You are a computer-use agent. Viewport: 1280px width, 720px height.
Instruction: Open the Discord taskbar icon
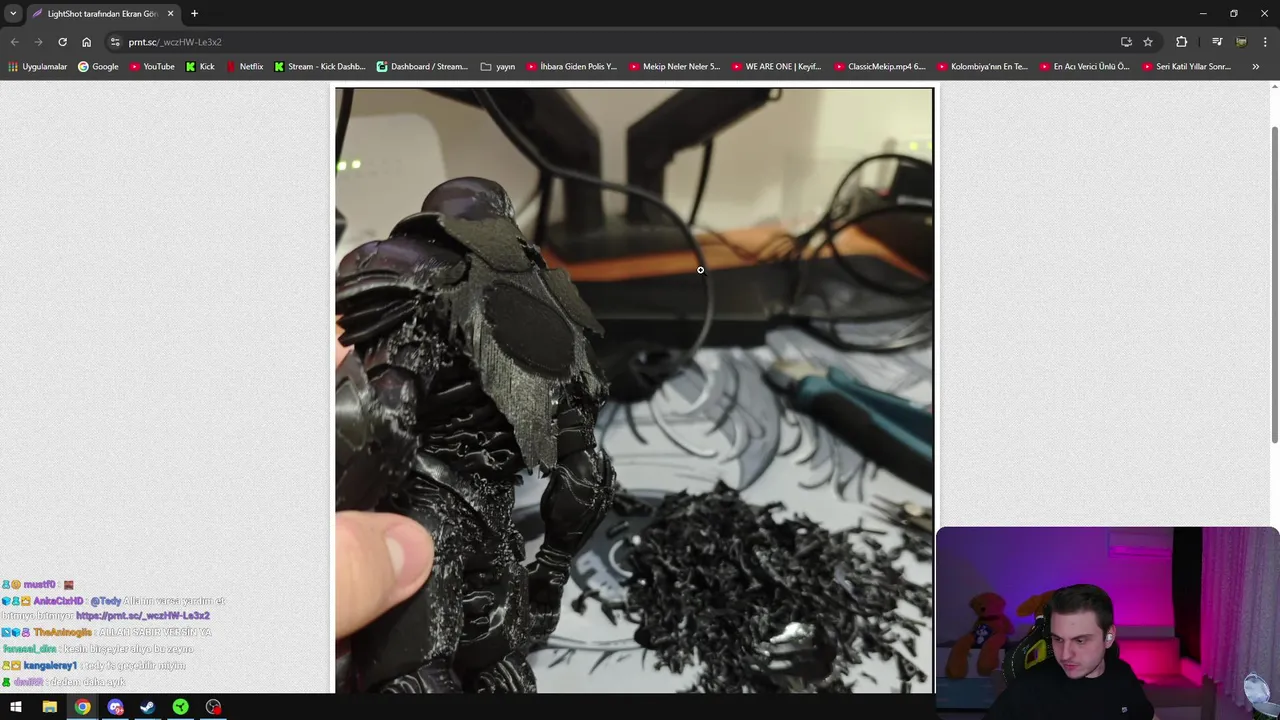click(115, 707)
